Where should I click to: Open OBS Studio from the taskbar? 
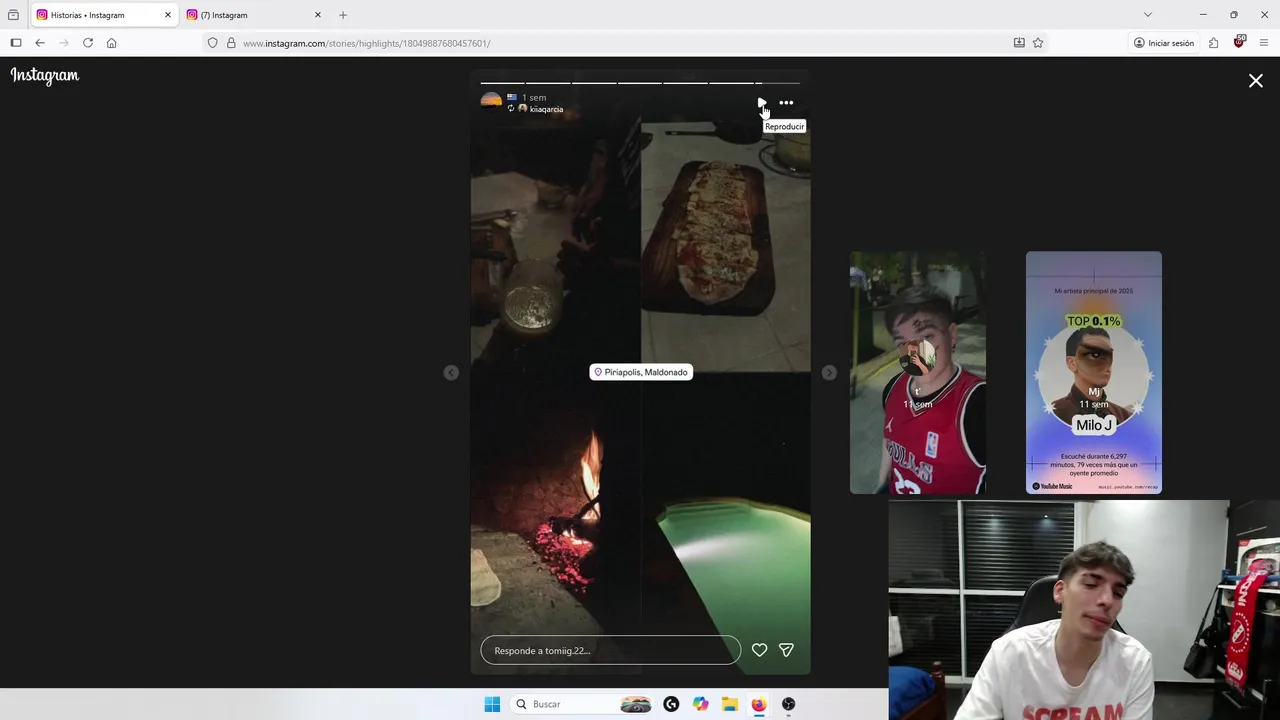[x=788, y=704]
